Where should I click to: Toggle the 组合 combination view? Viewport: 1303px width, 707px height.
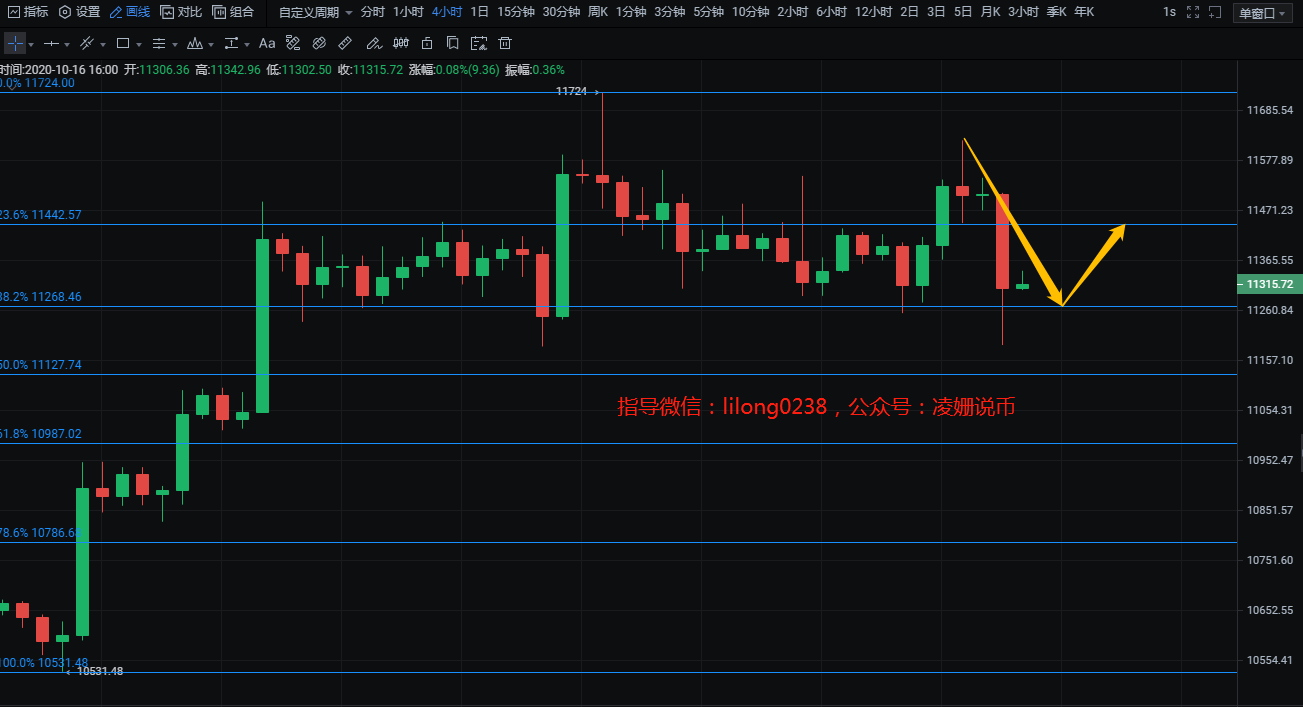click(x=233, y=12)
